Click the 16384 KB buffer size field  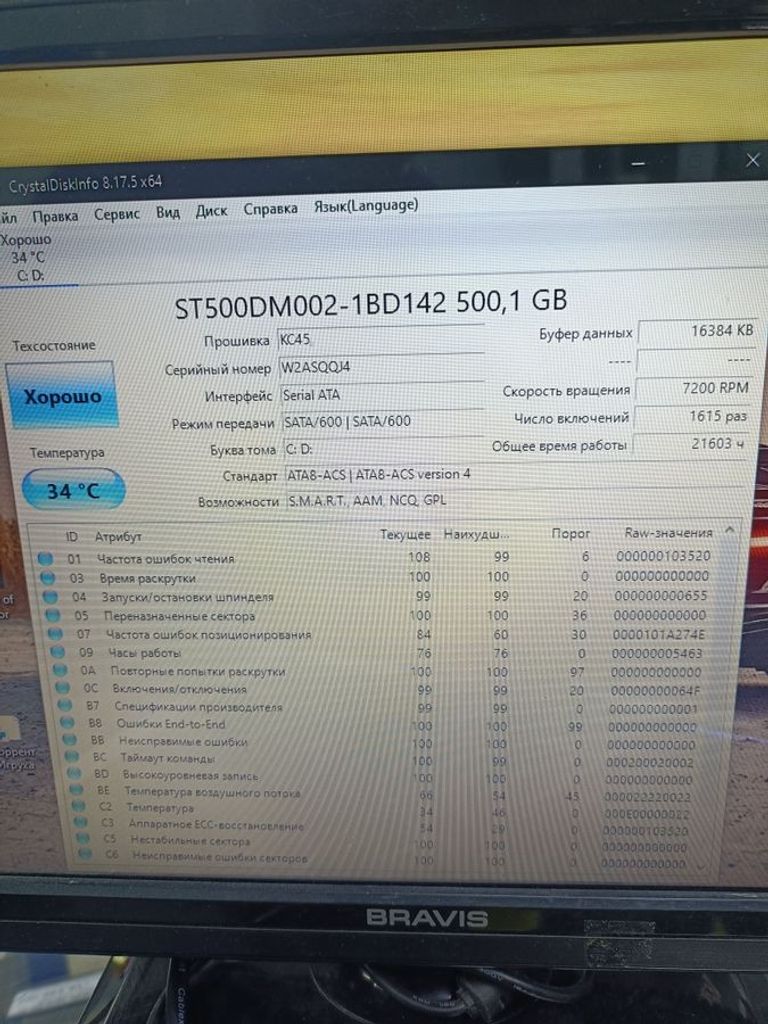[x=697, y=331]
